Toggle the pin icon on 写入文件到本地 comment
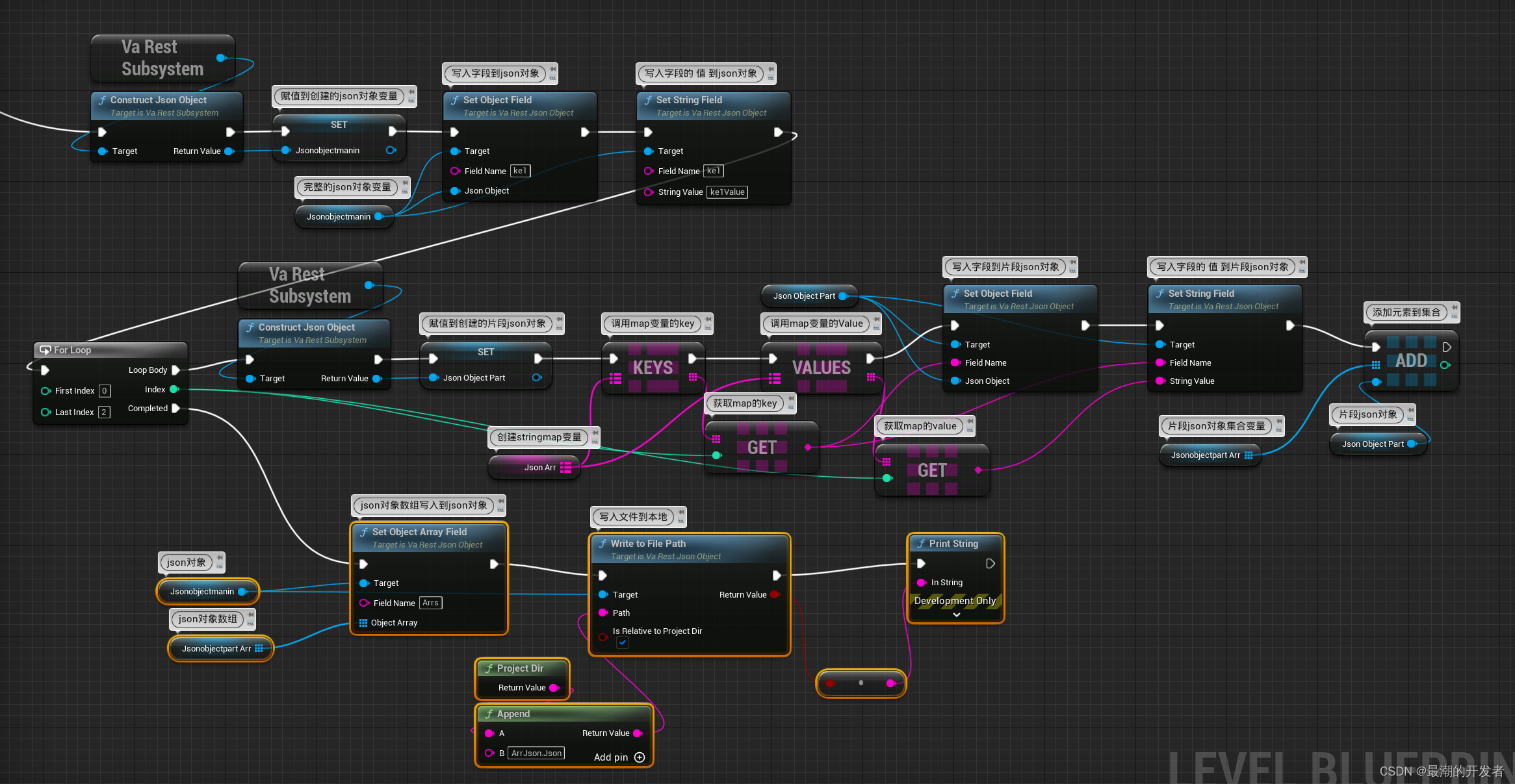 click(x=681, y=512)
